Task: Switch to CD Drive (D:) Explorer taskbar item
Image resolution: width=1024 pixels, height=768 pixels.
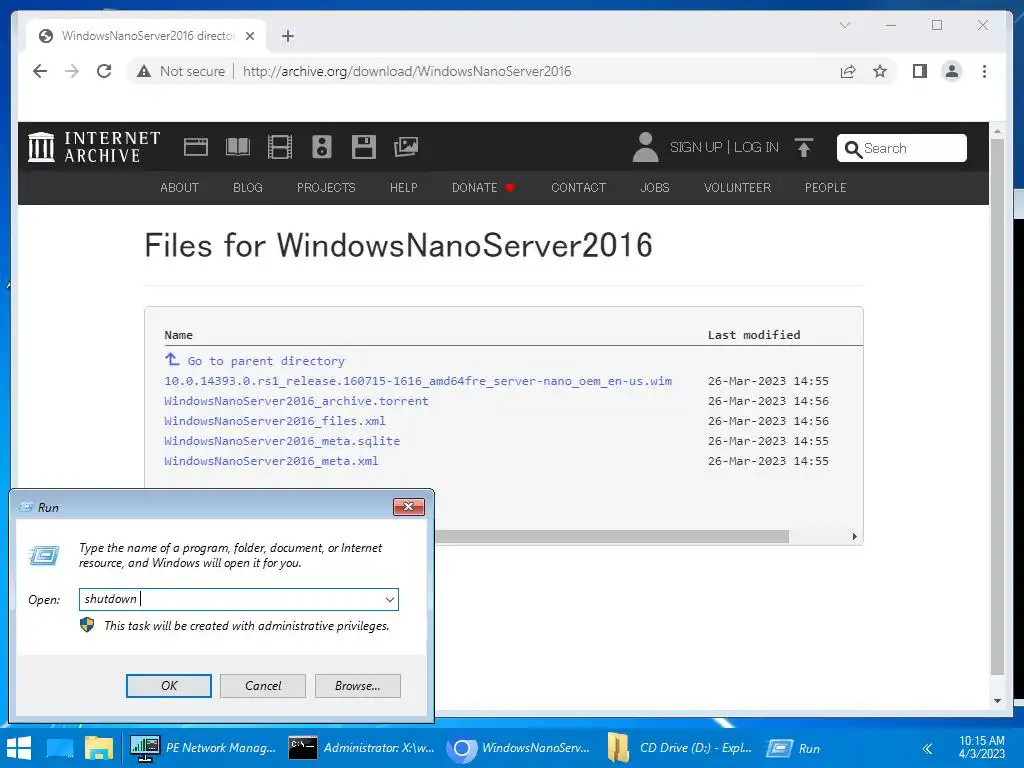Action: coord(679,748)
